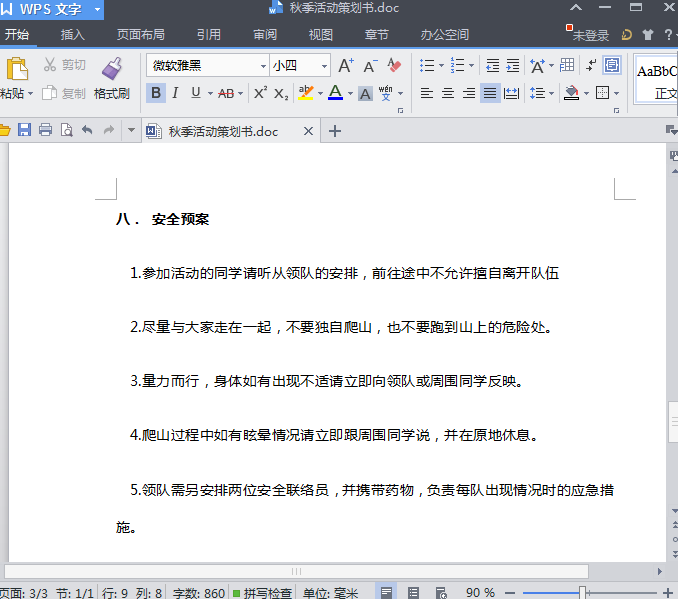Viewport: 678px width, 599px height.
Task: Switch to 视图 tab
Action: 320,35
